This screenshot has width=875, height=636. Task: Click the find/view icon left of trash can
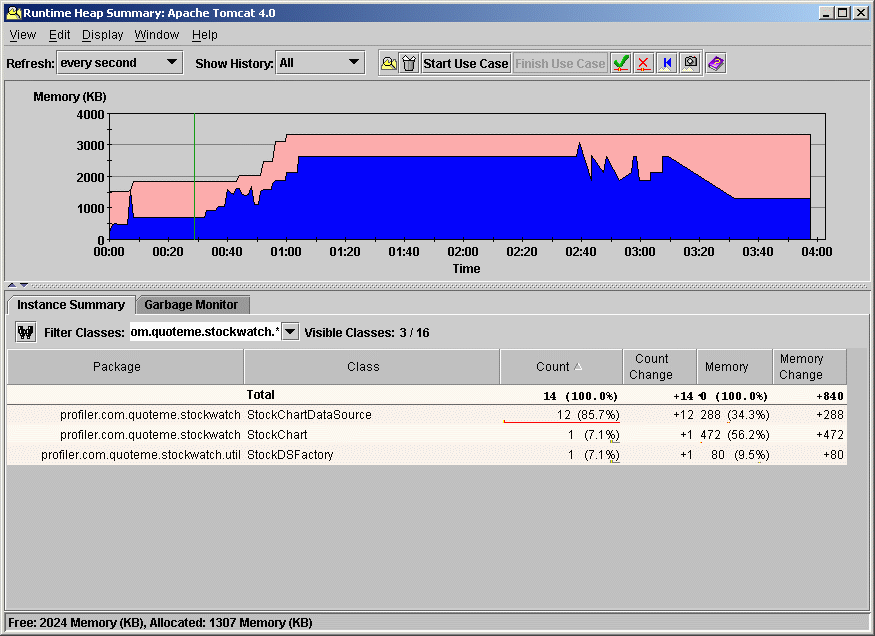tap(388, 63)
